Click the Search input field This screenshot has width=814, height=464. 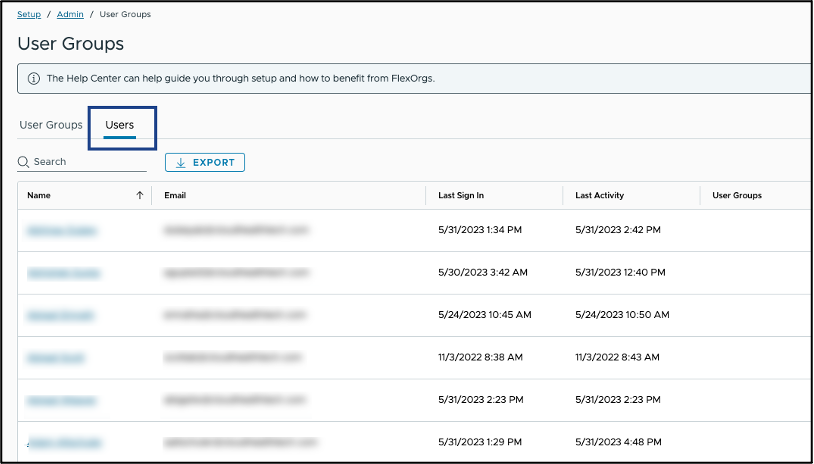(x=82, y=162)
